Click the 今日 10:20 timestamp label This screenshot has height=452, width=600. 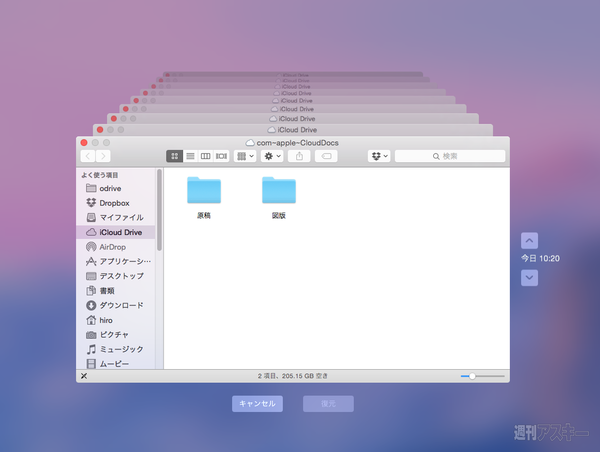point(540,259)
